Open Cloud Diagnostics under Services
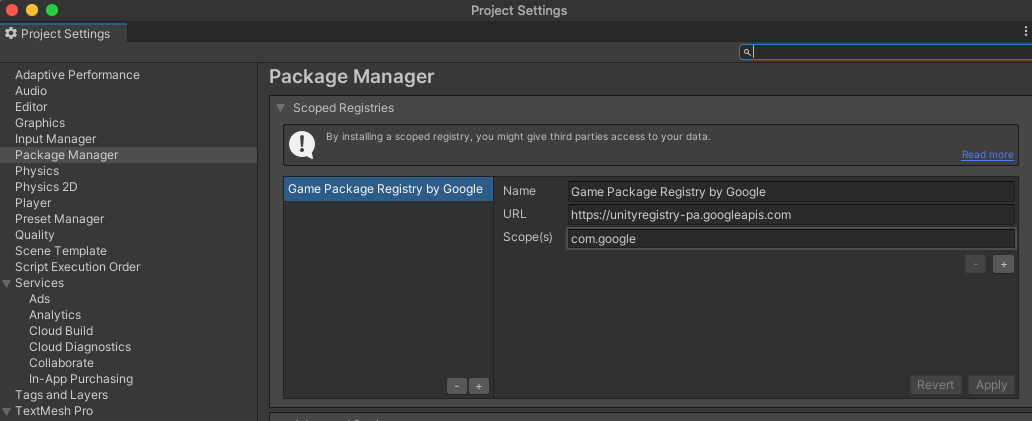The width and height of the screenshot is (1032, 421). tap(80, 347)
